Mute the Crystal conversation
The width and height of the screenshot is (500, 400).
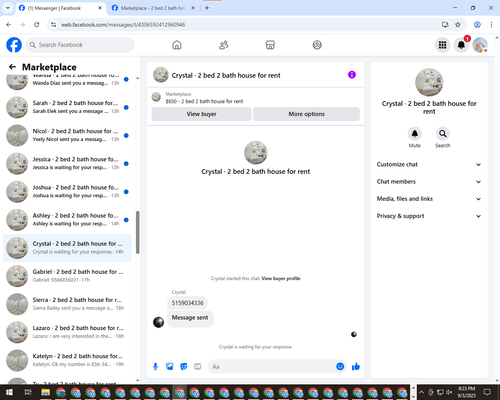pyautogui.click(x=415, y=134)
